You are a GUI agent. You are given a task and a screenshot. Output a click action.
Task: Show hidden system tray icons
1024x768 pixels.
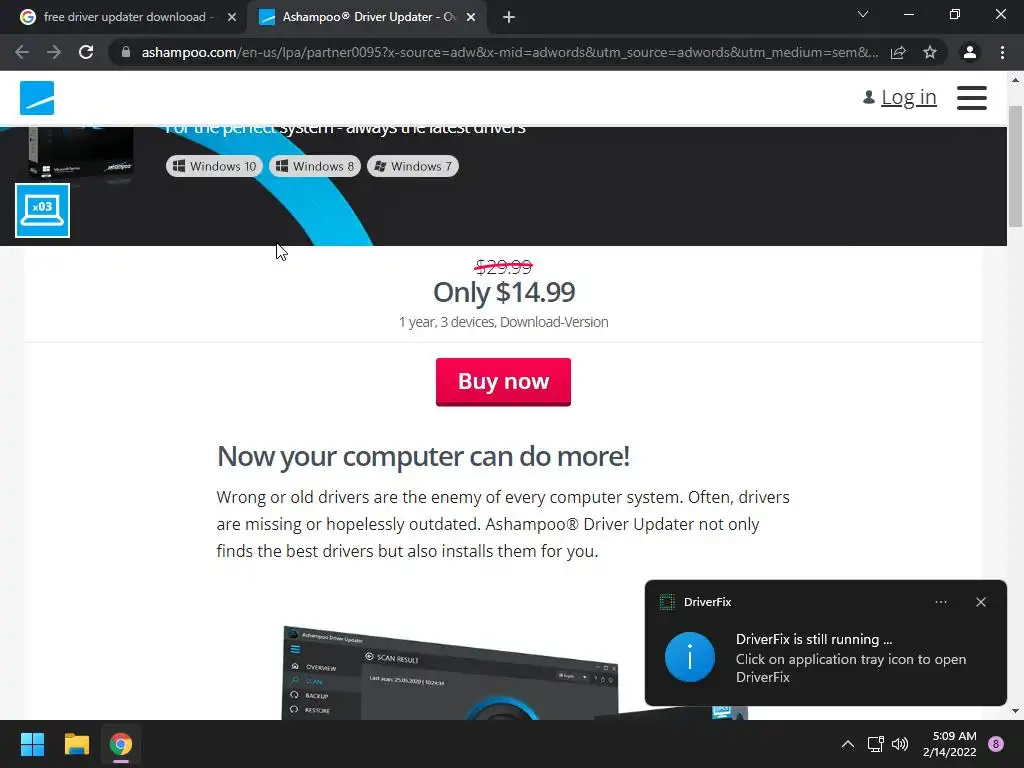click(848, 744)
